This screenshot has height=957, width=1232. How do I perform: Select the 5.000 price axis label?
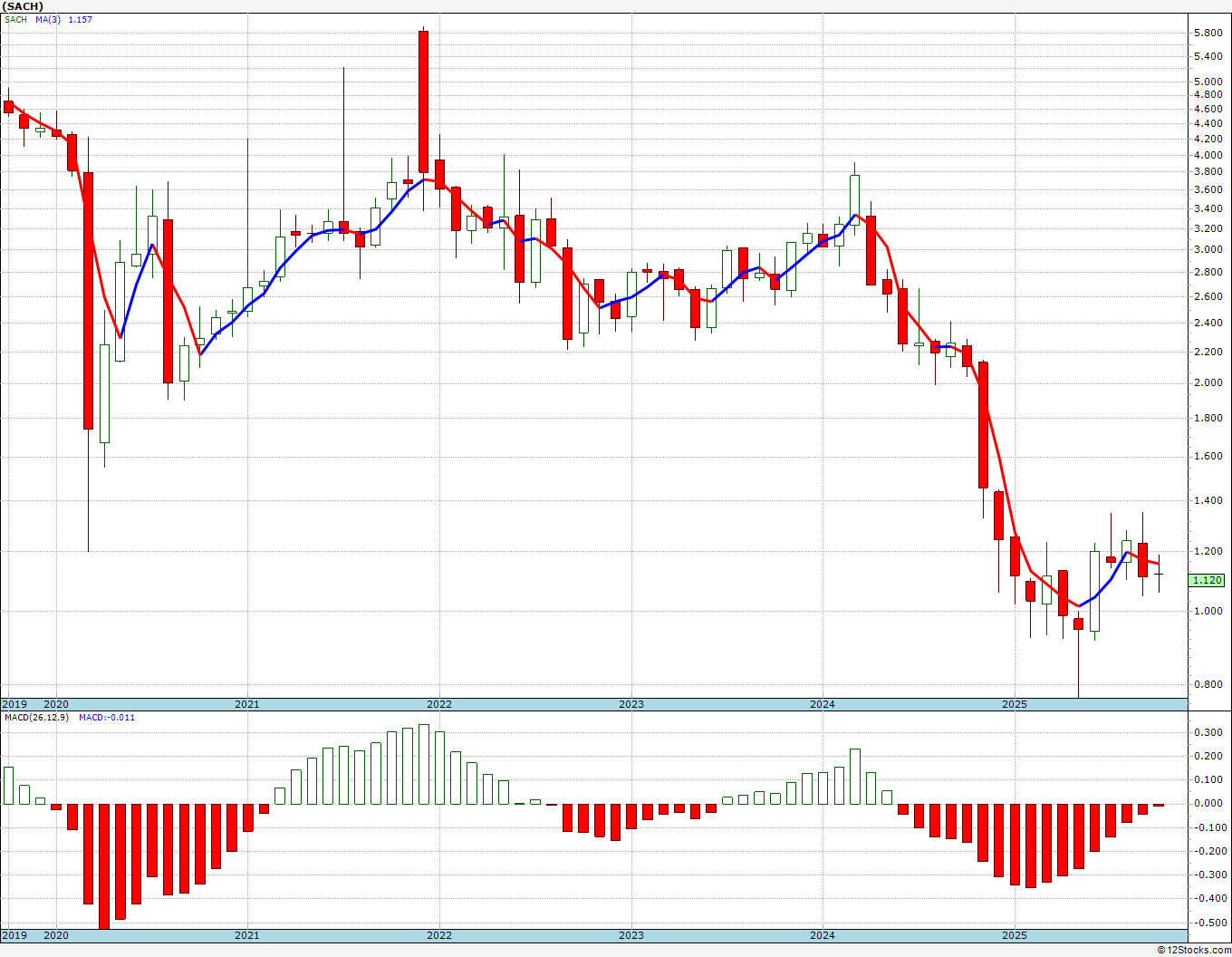point(1208,82)
